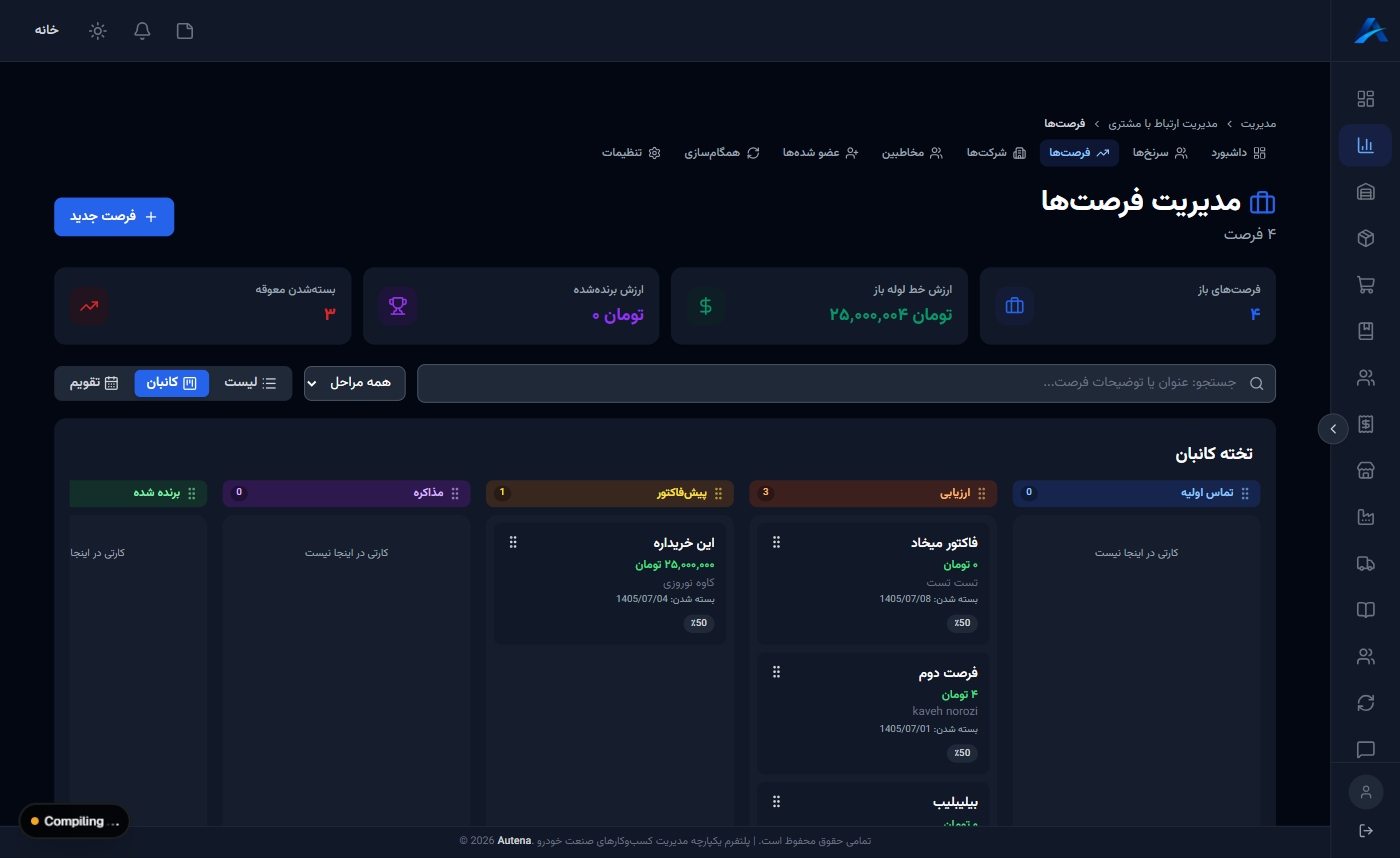This screenshot has height=858, width=1400.
Task: Open the dashboard grid icon in sidebar
Action: coord(1365,98)
